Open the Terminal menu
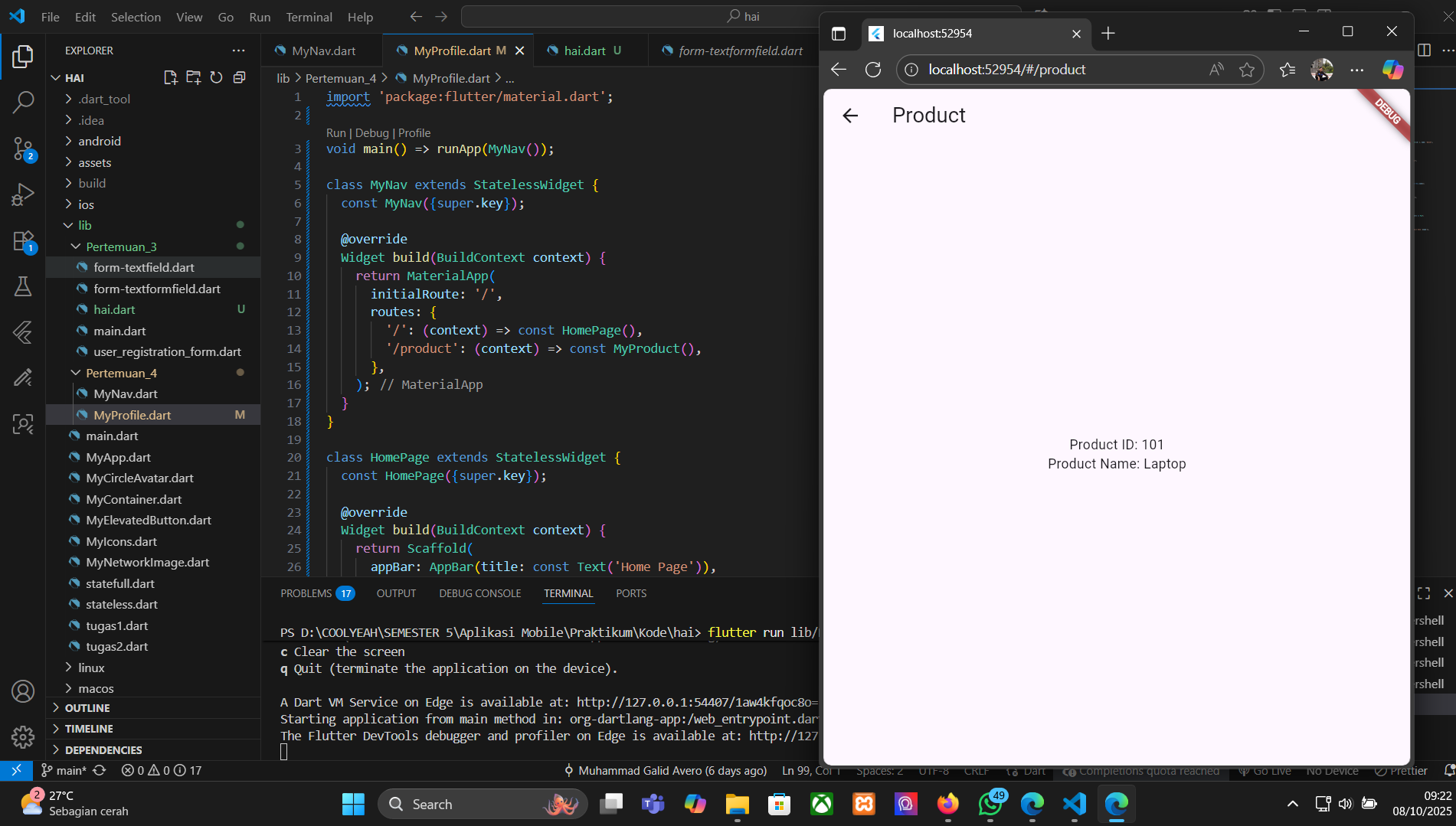1456x826 pixels. (309, 17)
